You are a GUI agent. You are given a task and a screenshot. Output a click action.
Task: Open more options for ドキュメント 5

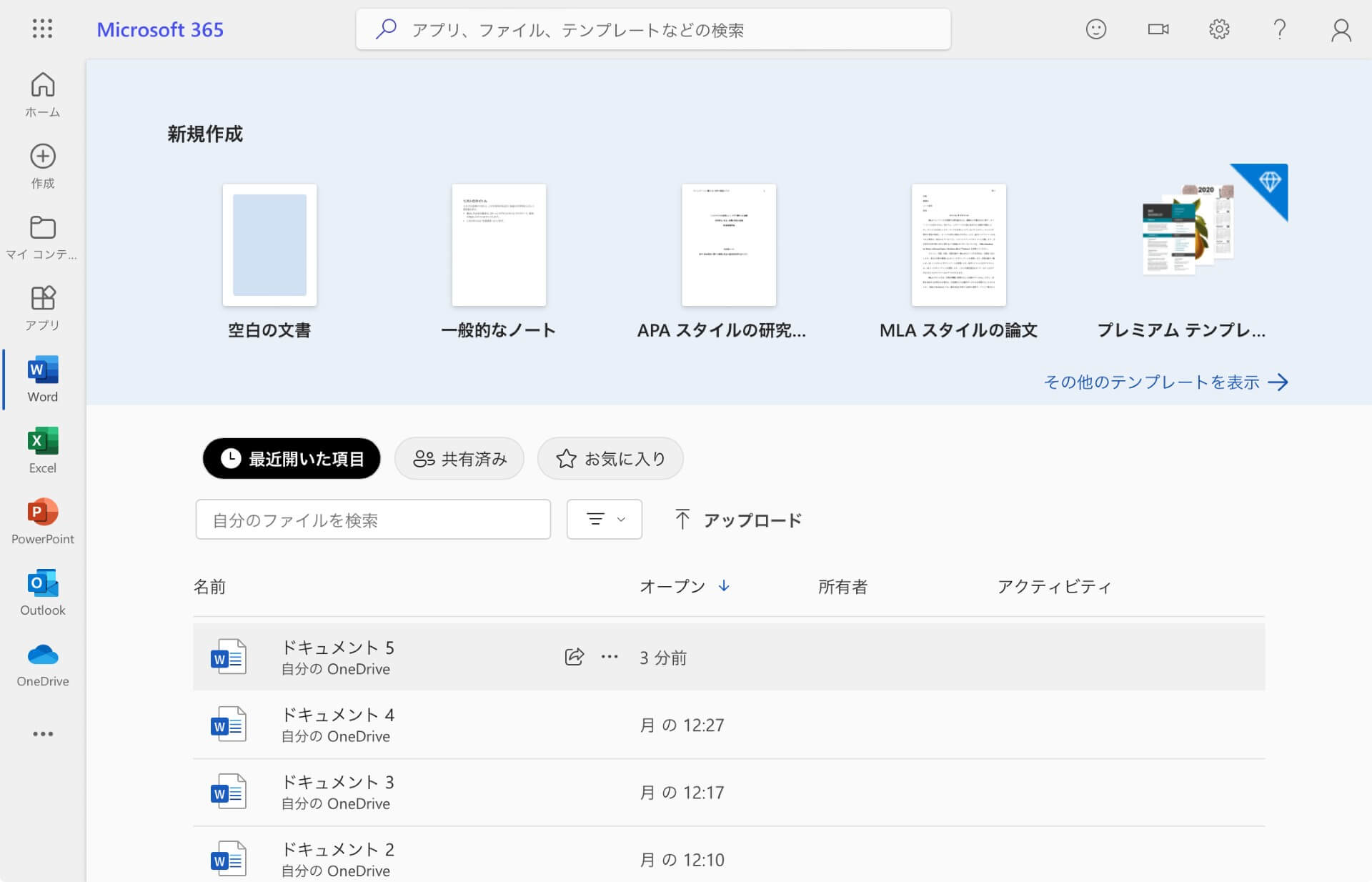610,657
